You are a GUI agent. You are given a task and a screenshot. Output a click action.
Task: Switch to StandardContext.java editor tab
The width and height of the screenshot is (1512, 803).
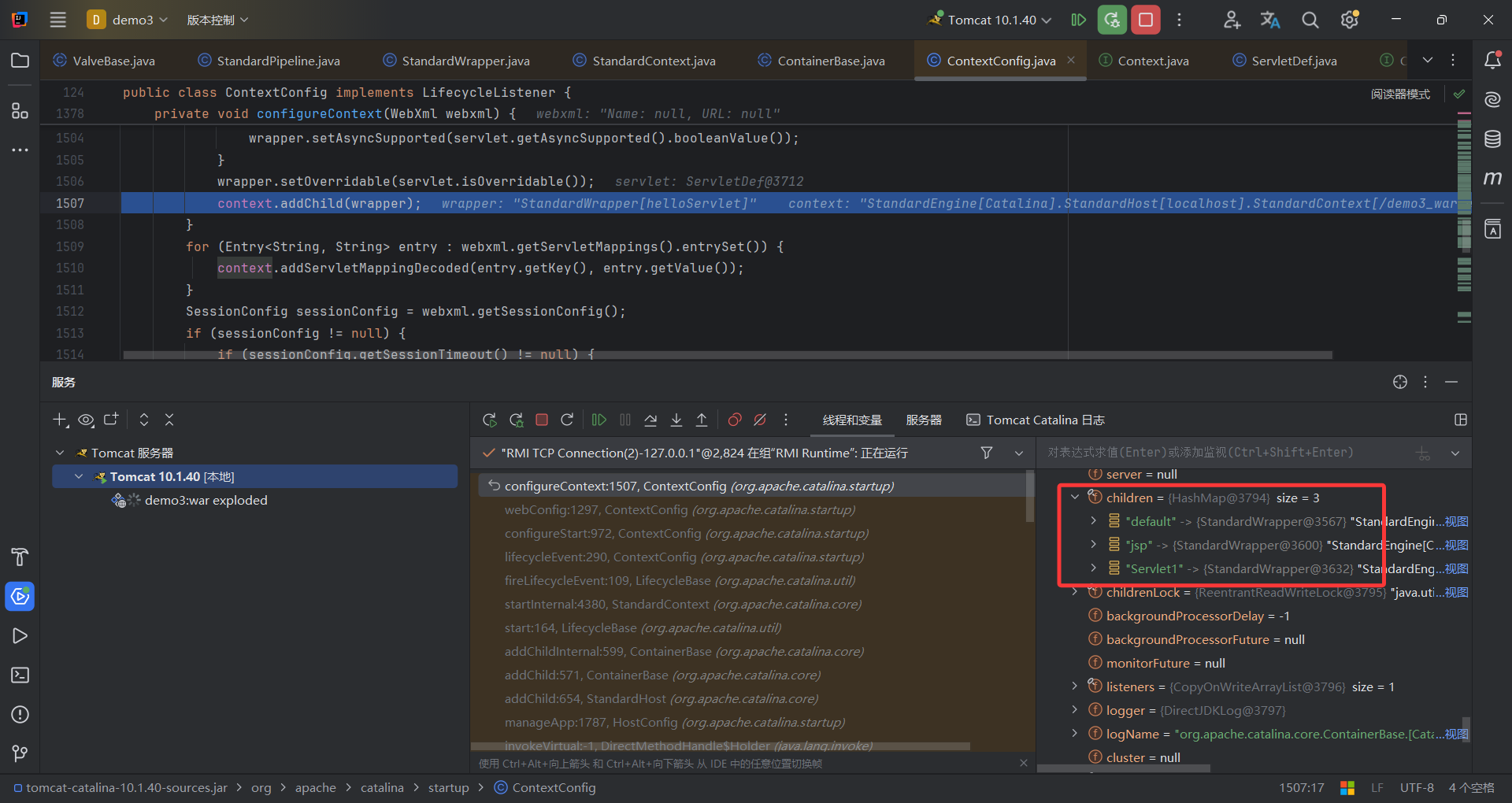pyautogui.click(x=653, y=61)
